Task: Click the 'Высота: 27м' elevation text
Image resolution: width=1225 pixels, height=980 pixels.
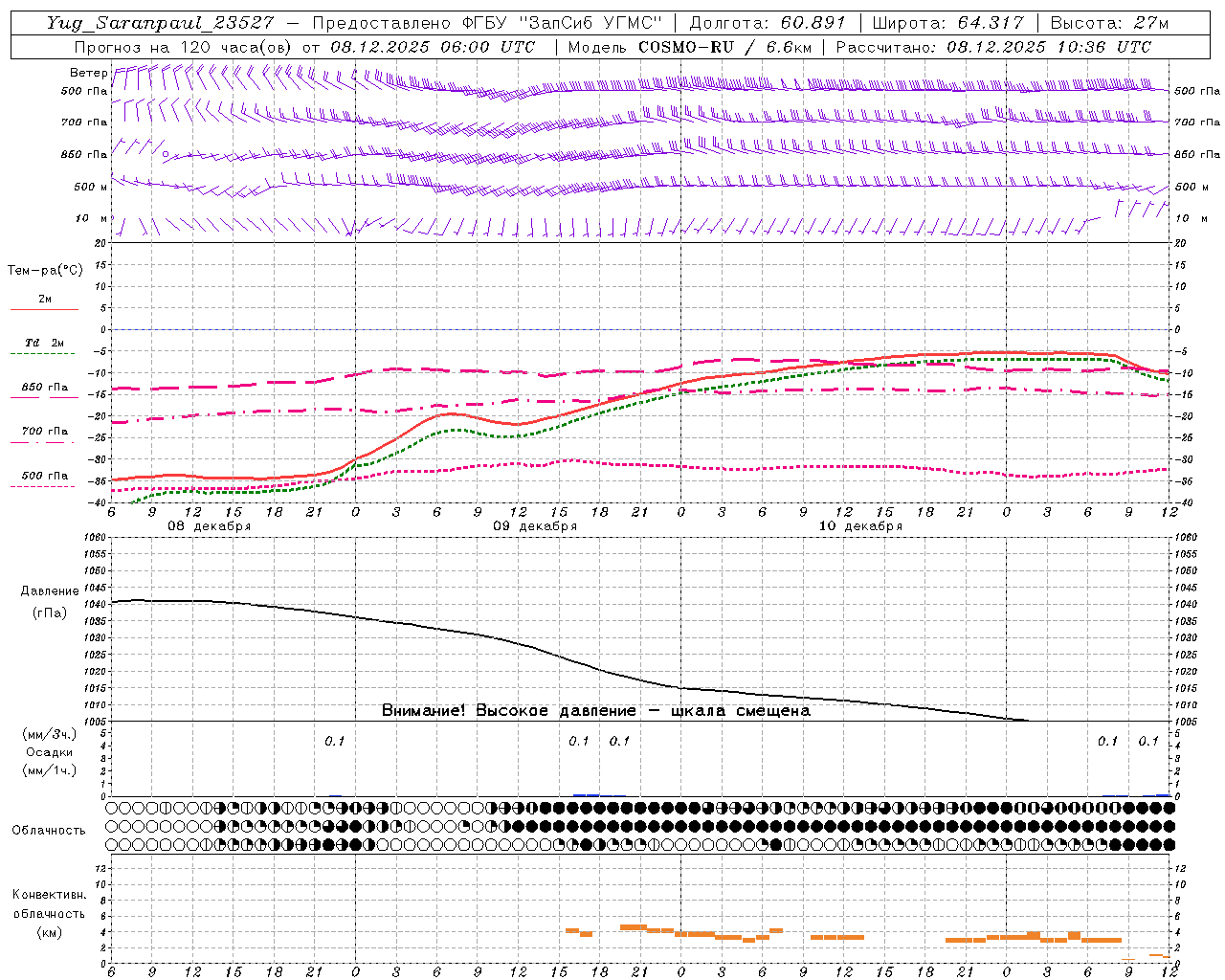Action: coord(1109,23)
